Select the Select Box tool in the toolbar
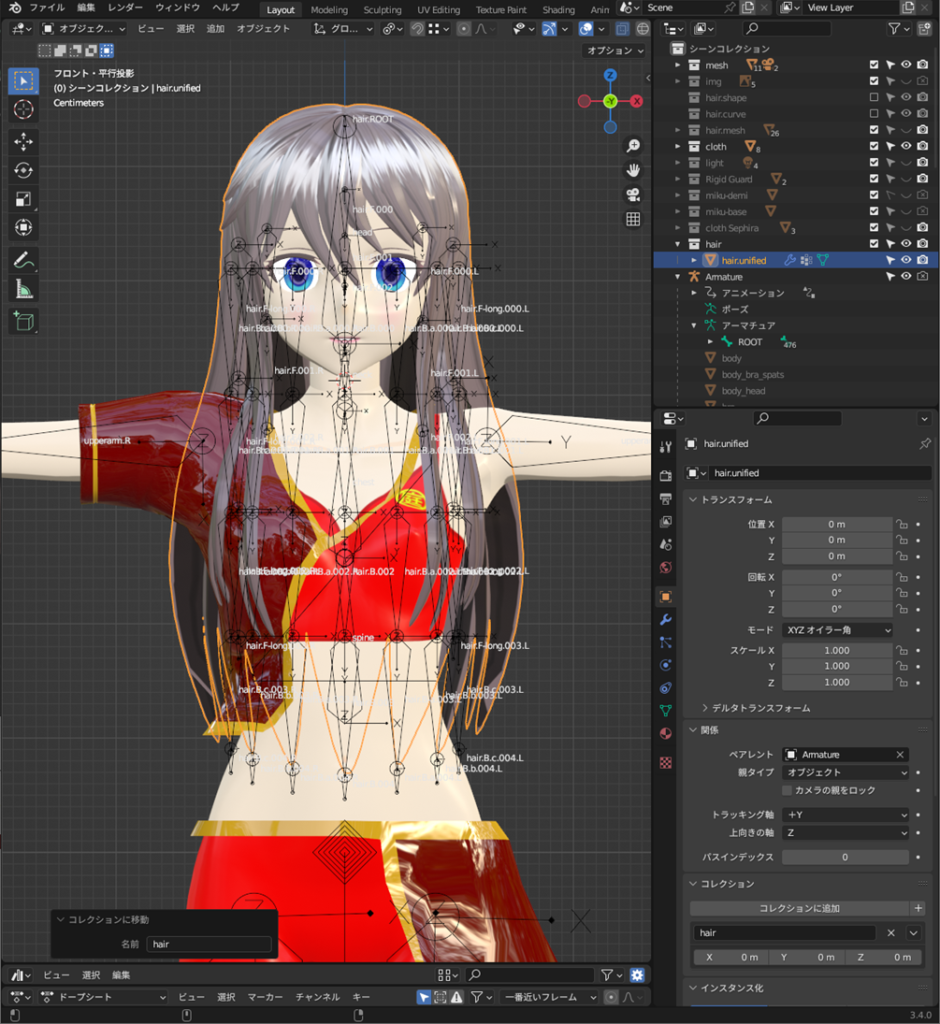This screenshot has width=940, height=1024. click(x=24, y=81)
